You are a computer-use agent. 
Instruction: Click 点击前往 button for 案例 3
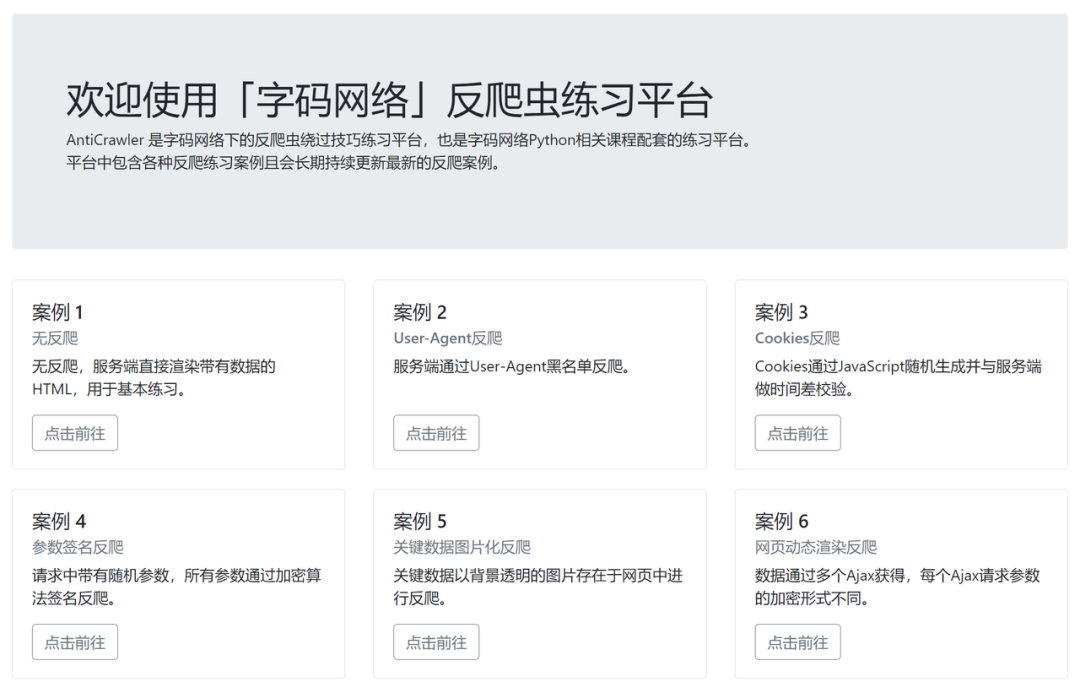pos(797,432)
